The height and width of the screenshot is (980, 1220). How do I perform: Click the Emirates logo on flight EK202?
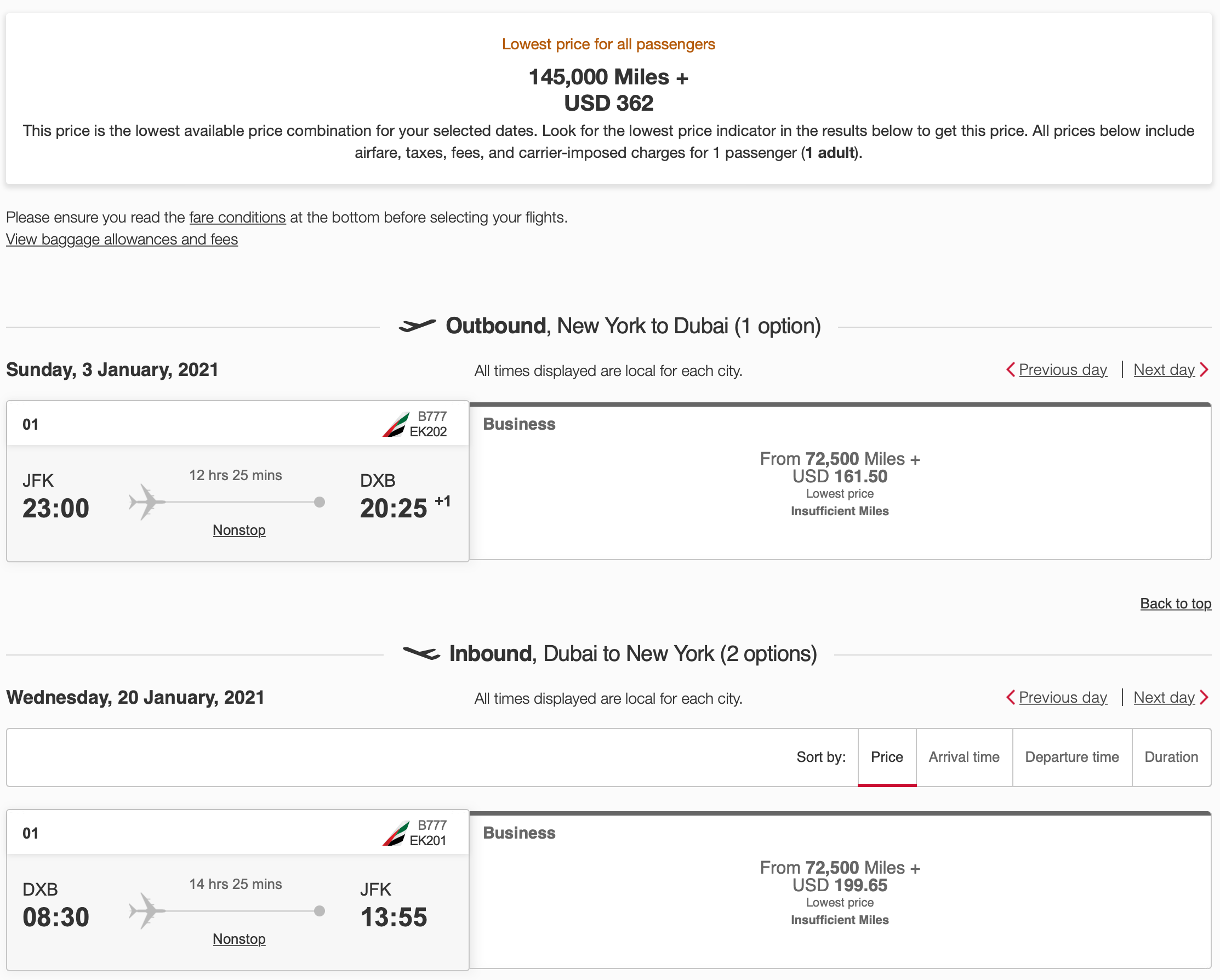pyautogui.click(x=396, y=423)
